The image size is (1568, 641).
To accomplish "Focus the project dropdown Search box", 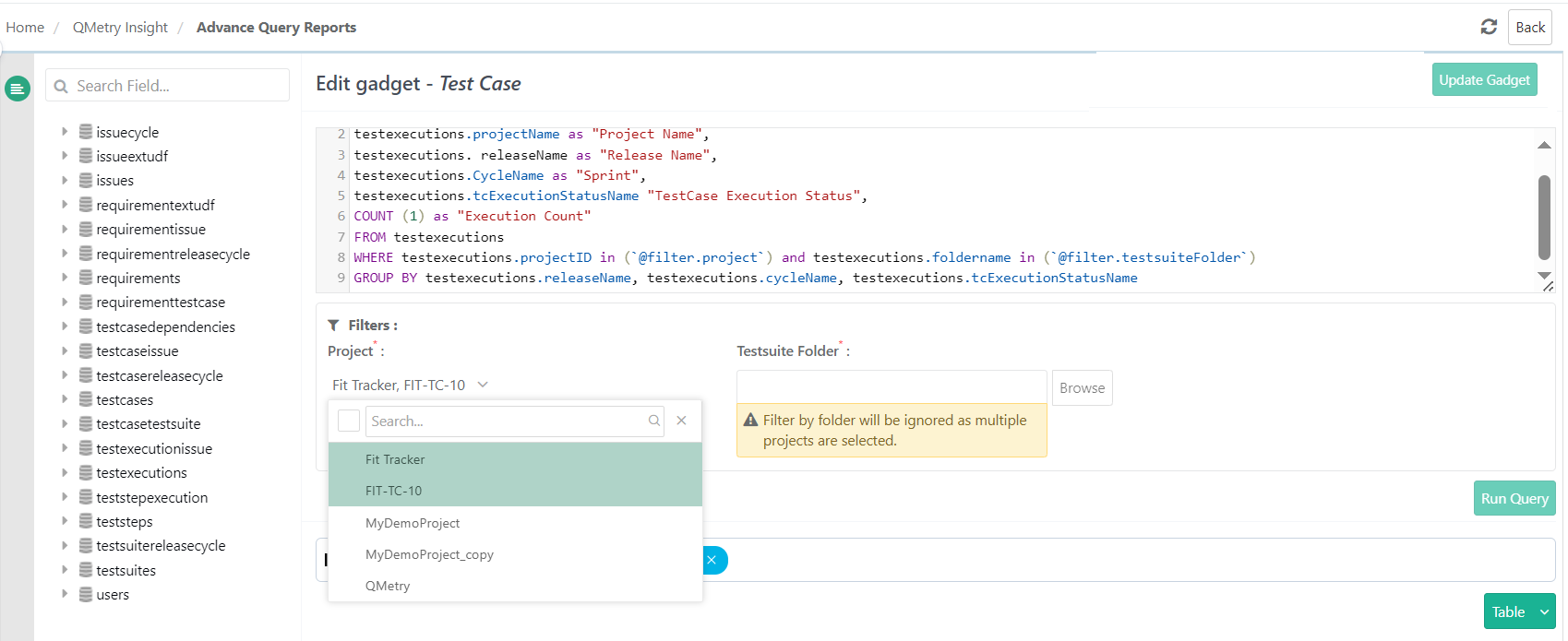I will (515, 421).
